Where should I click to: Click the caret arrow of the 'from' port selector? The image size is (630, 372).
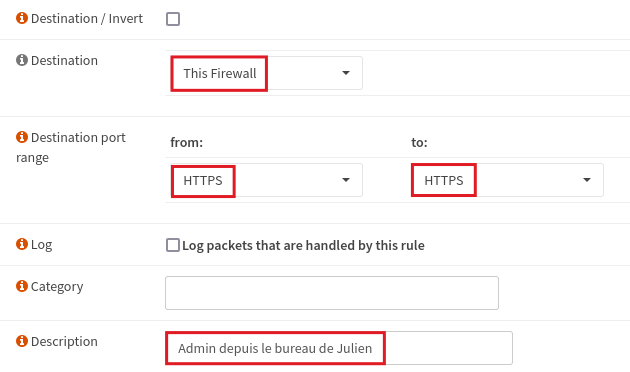pyautogui.click(x=346, y=180)
